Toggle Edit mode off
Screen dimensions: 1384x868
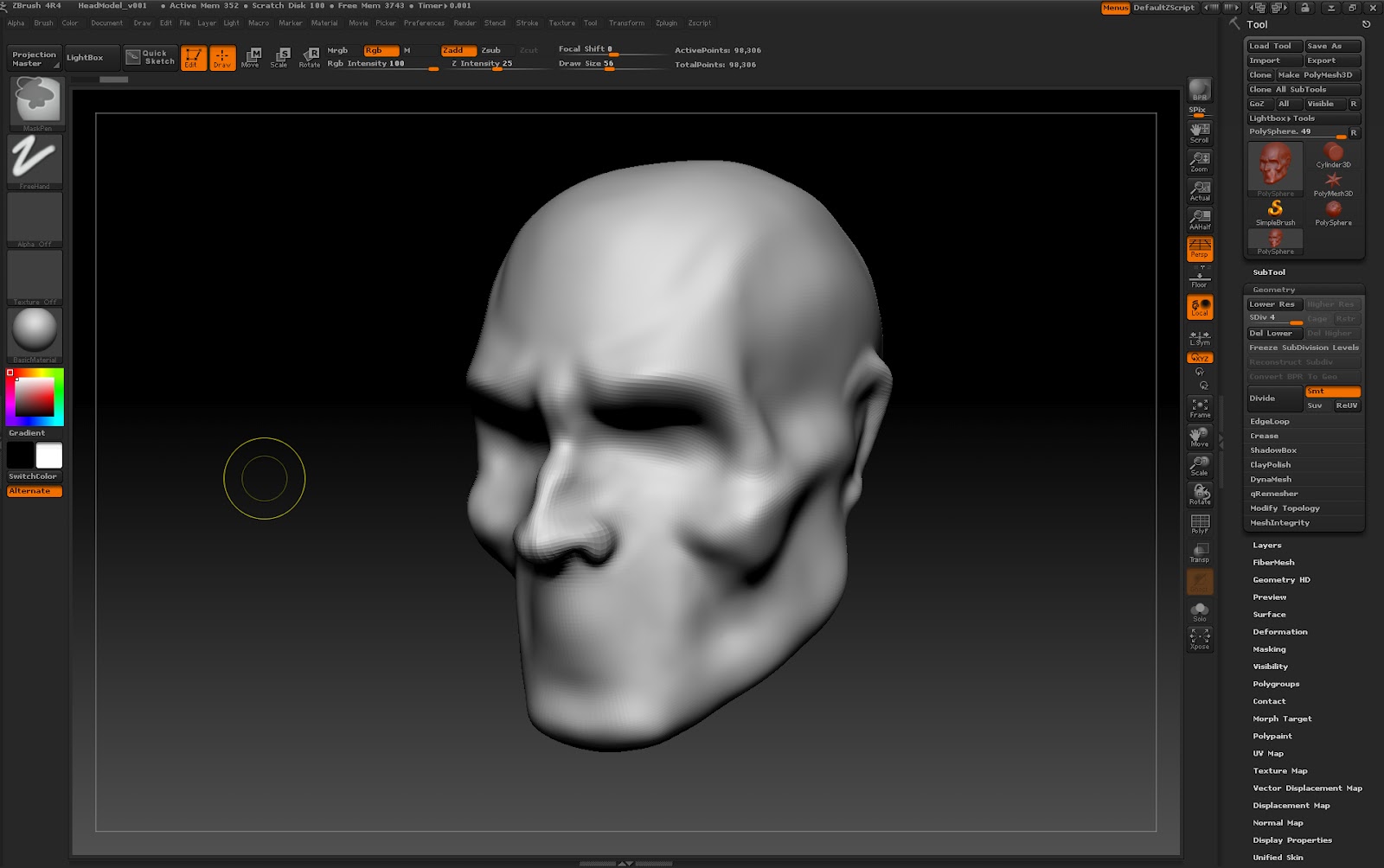(192, 57)
